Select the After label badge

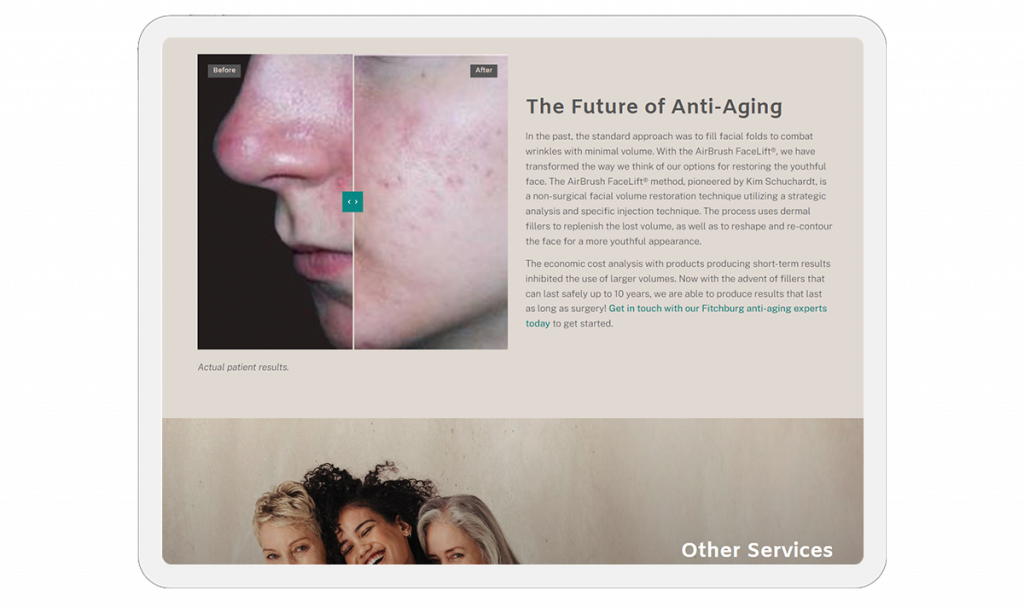coord(483,70)
